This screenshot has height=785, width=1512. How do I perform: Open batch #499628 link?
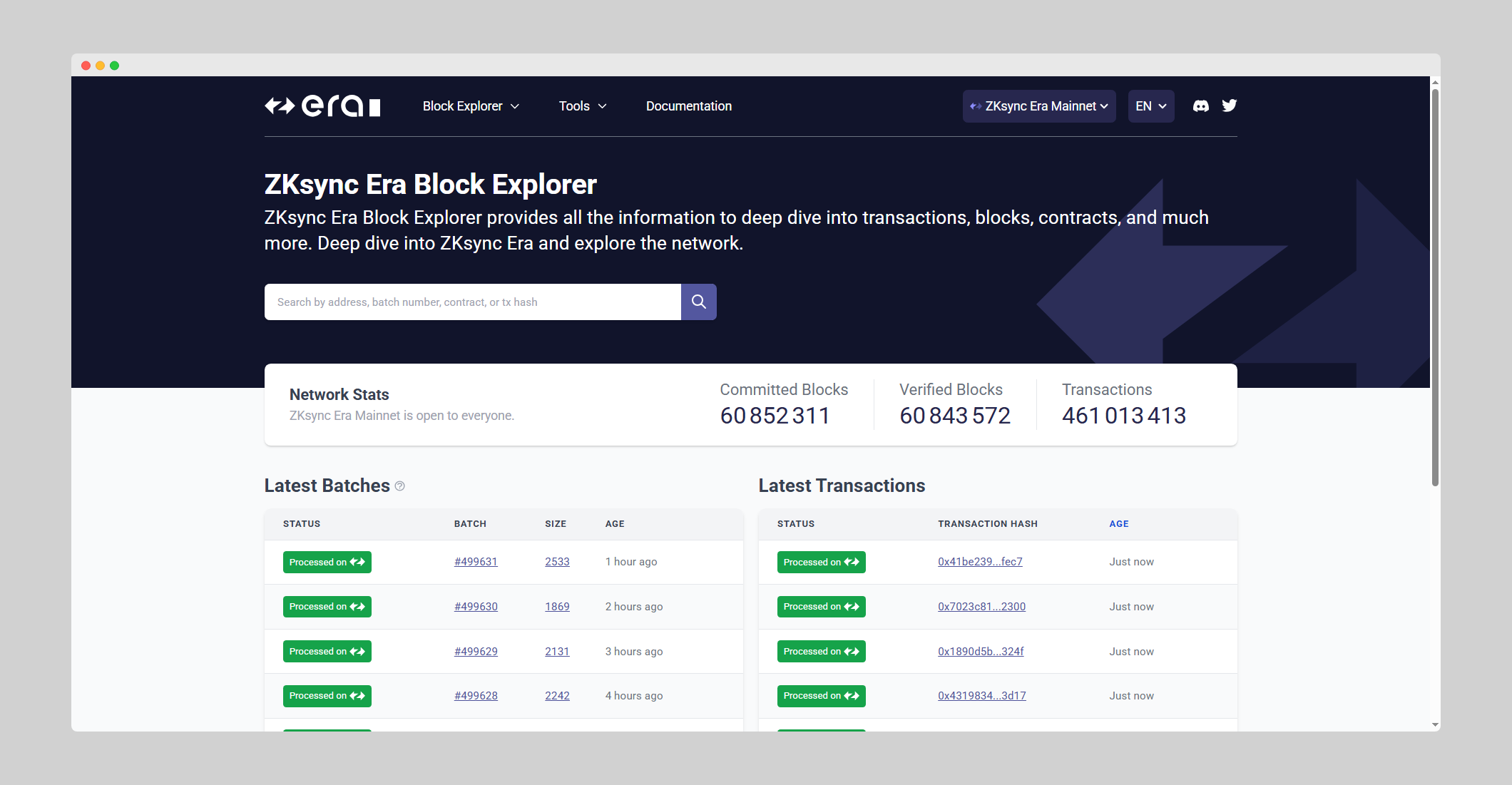(x=476, y=696)
